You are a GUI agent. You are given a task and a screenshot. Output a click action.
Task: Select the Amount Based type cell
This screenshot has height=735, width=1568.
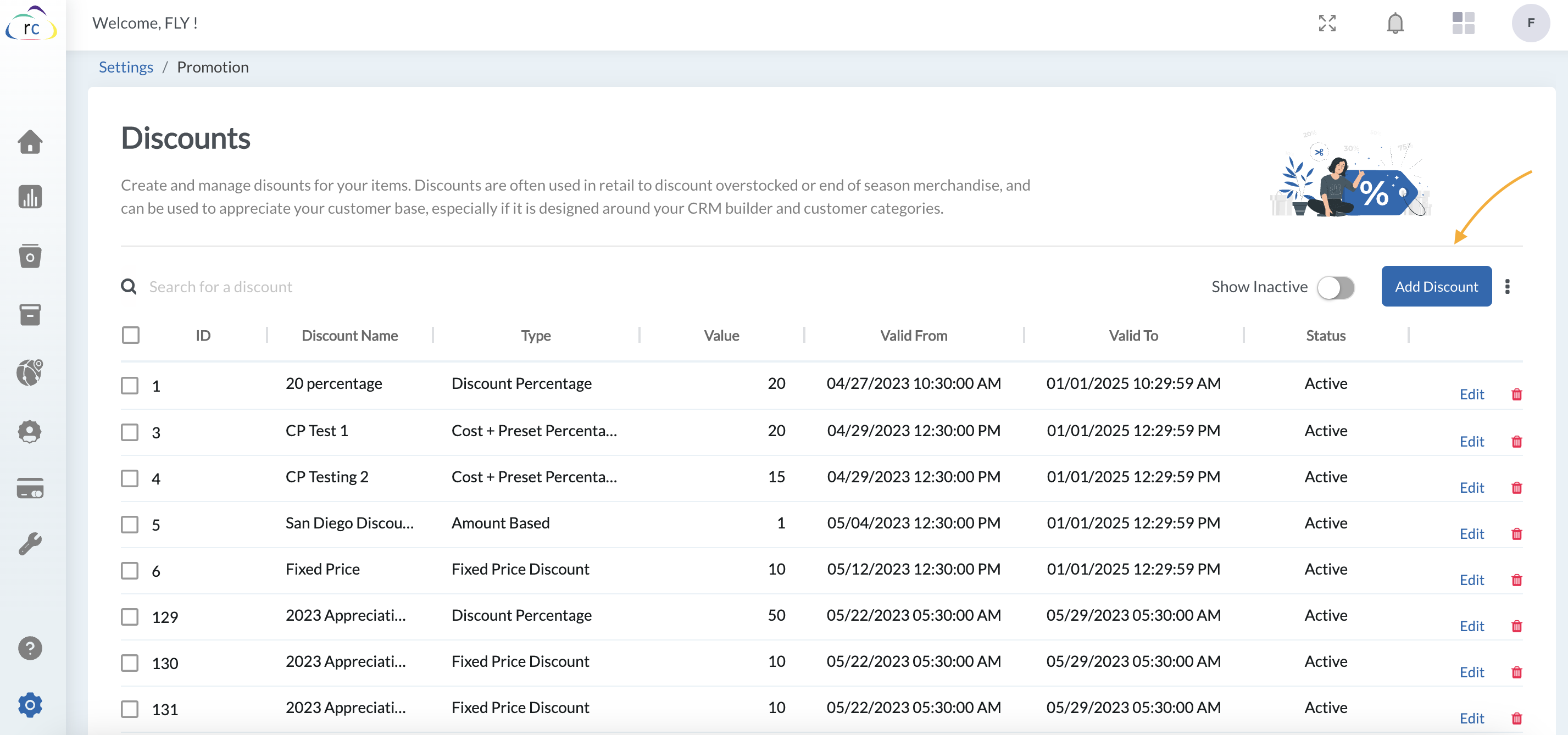(501, 522)
